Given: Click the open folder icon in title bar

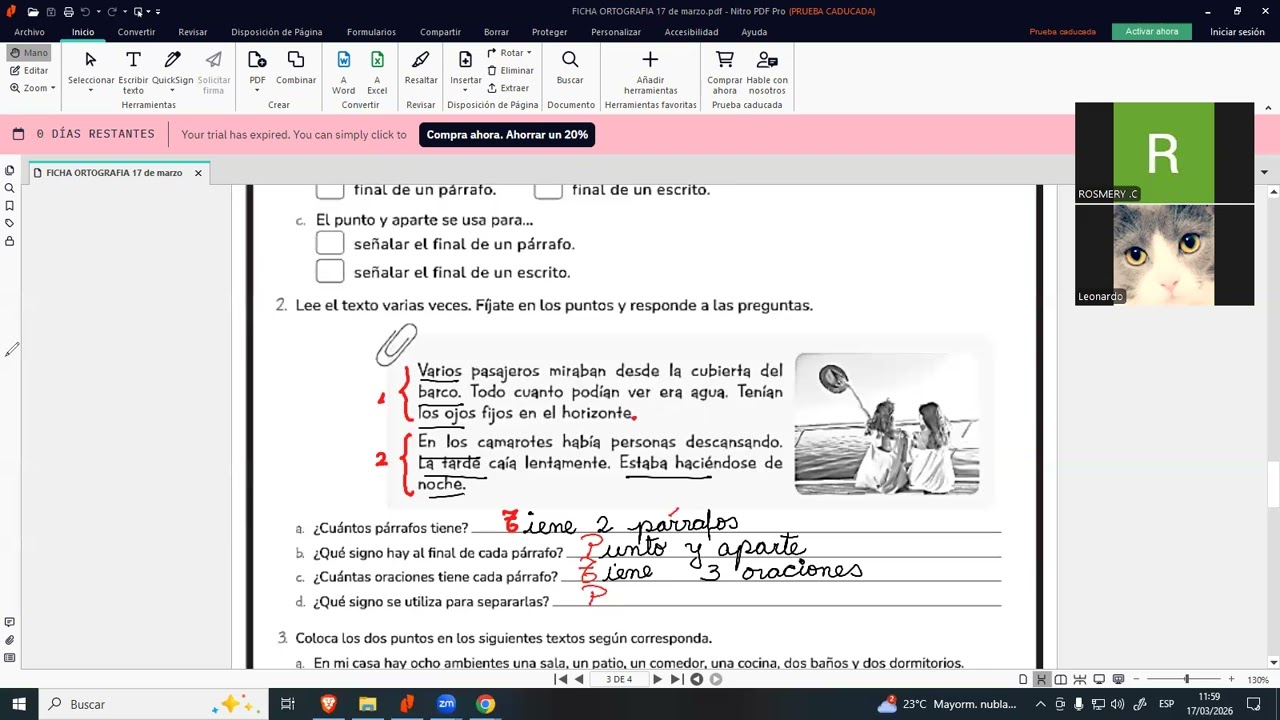Looking at the screenshot, I should (x=33, y=11).
